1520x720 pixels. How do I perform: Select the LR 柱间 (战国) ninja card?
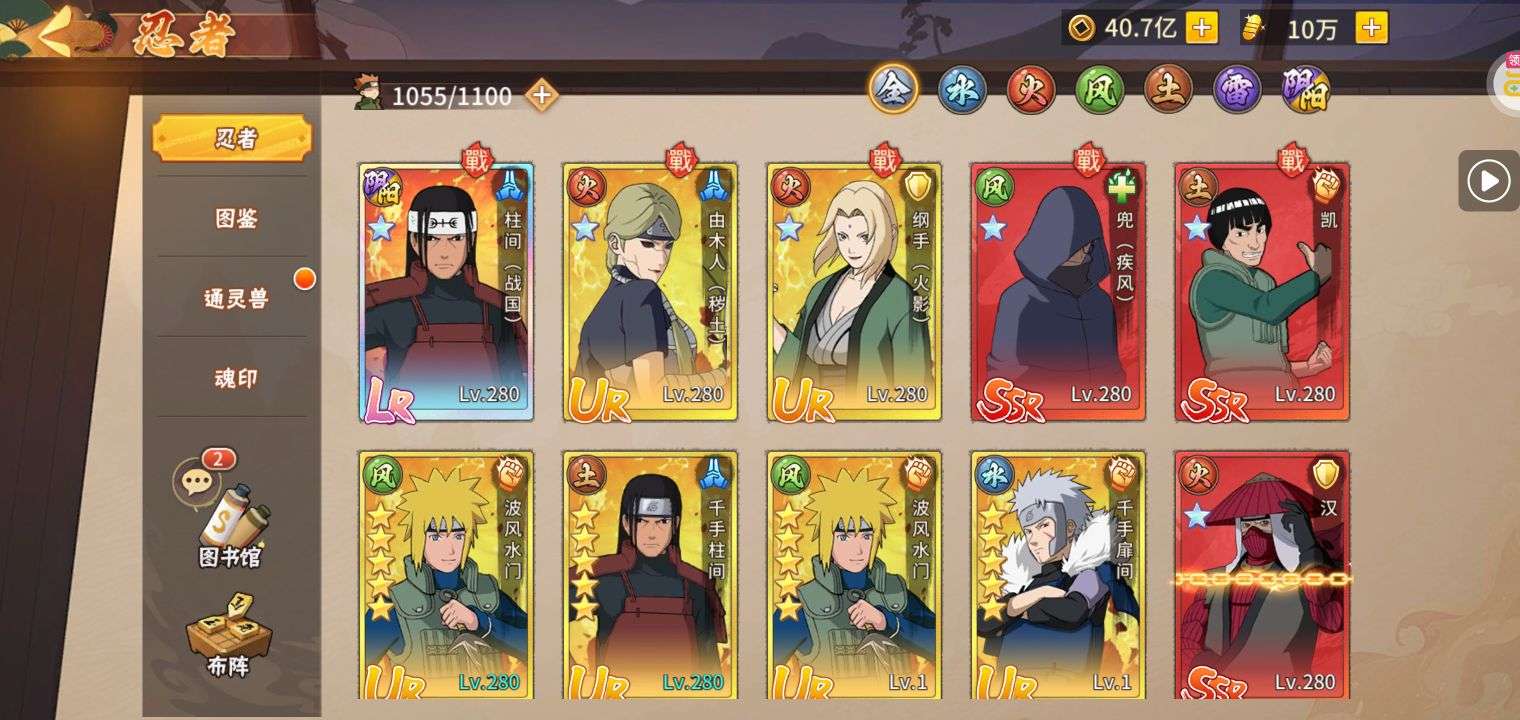point(446,292)
